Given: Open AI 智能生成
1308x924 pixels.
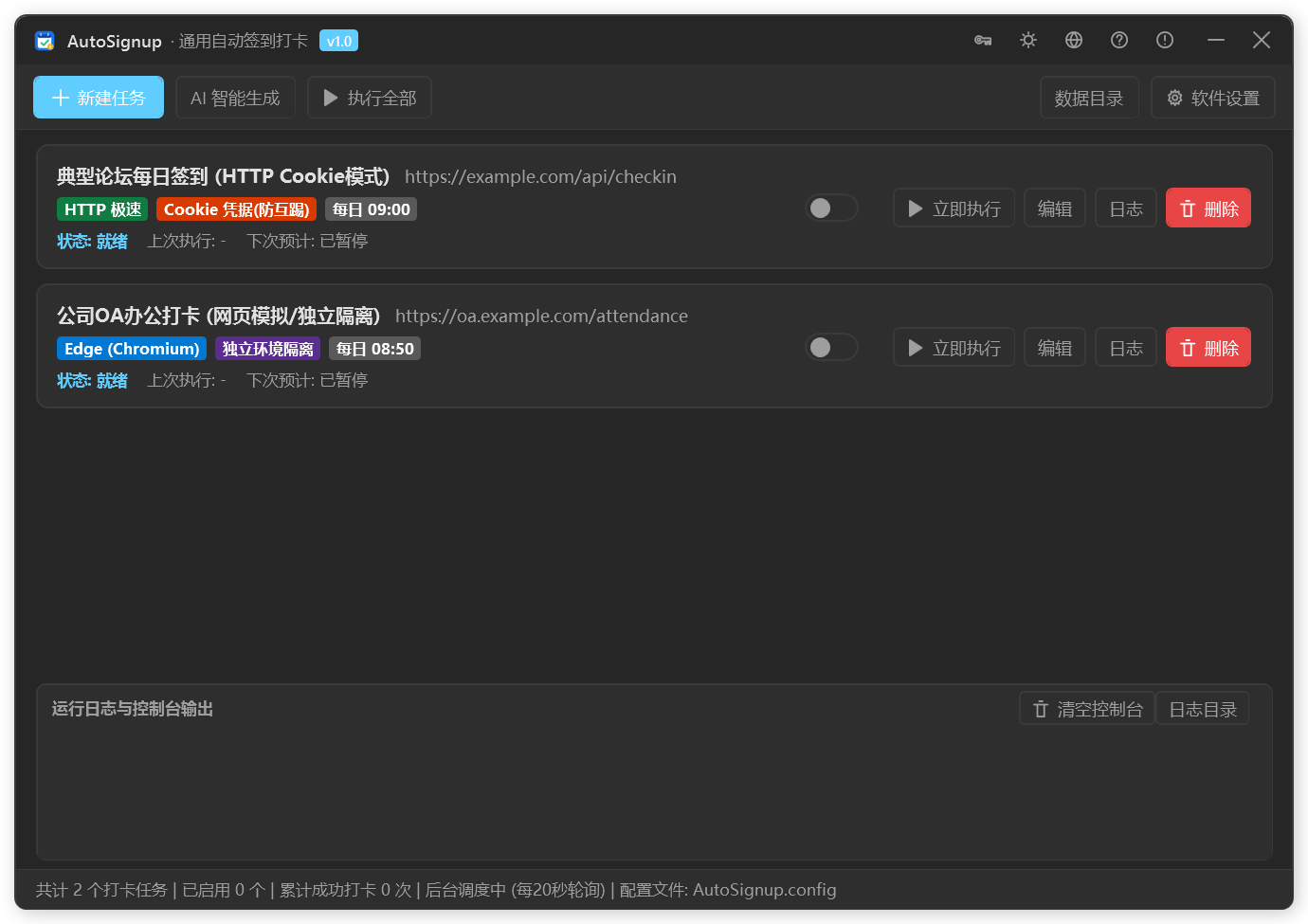Looking at the screenshot, I should (235, 98).
